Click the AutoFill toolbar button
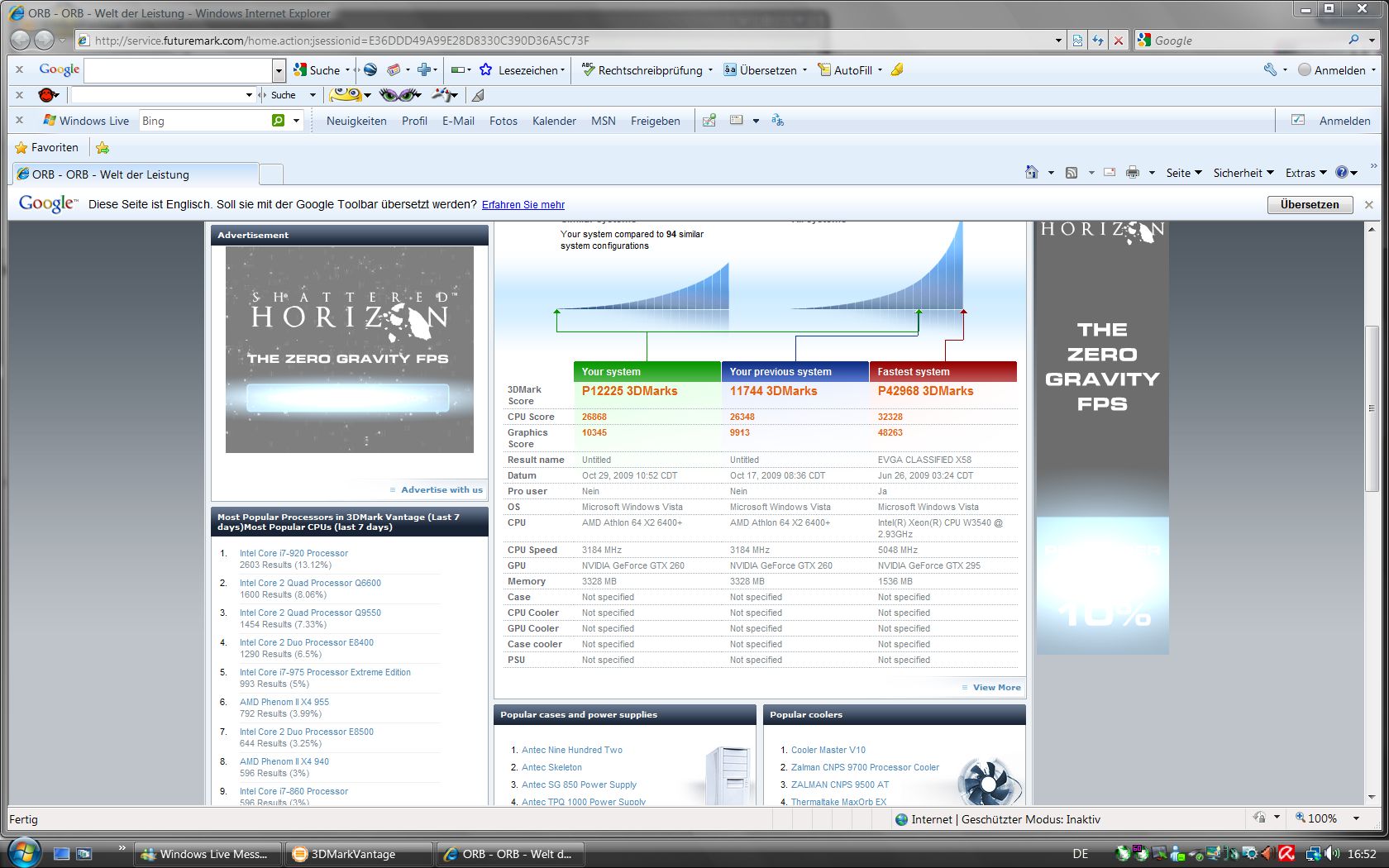This screenshot has height=868, width=1389. pyautogui.click(x=845, y=70)
